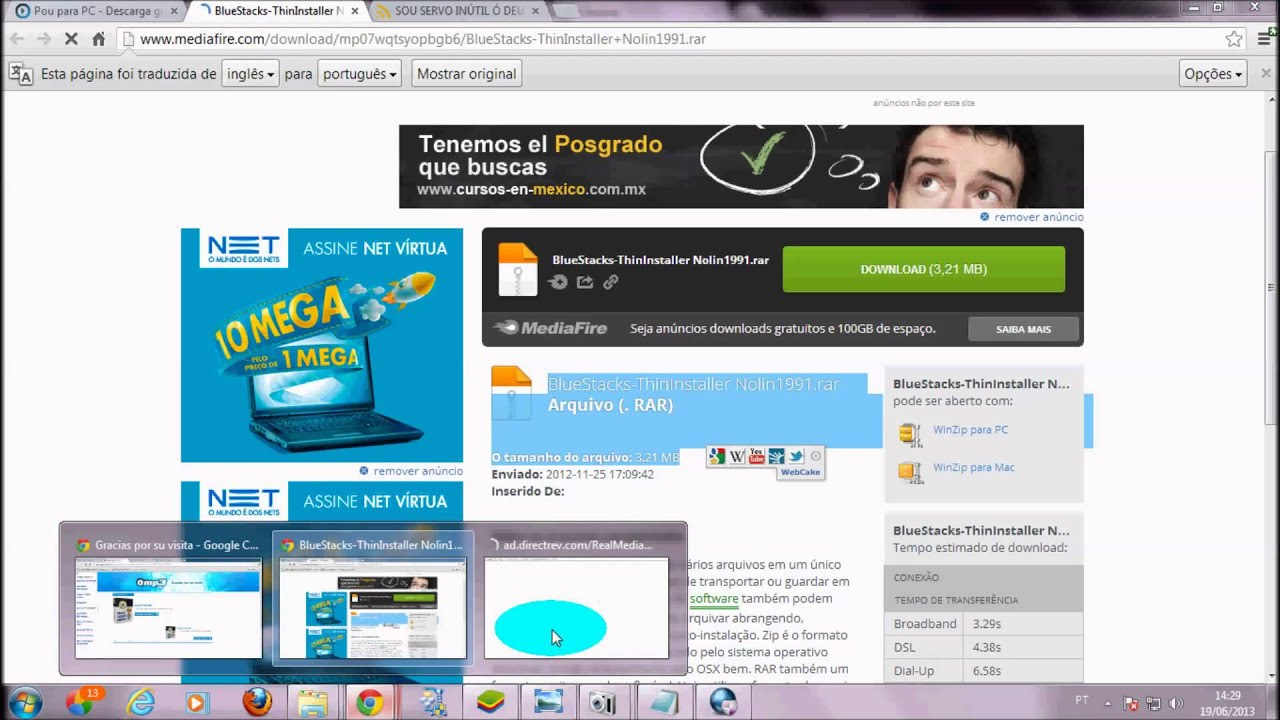
Task: Open Windows Explorer from the taskbar
Action: 313,702
